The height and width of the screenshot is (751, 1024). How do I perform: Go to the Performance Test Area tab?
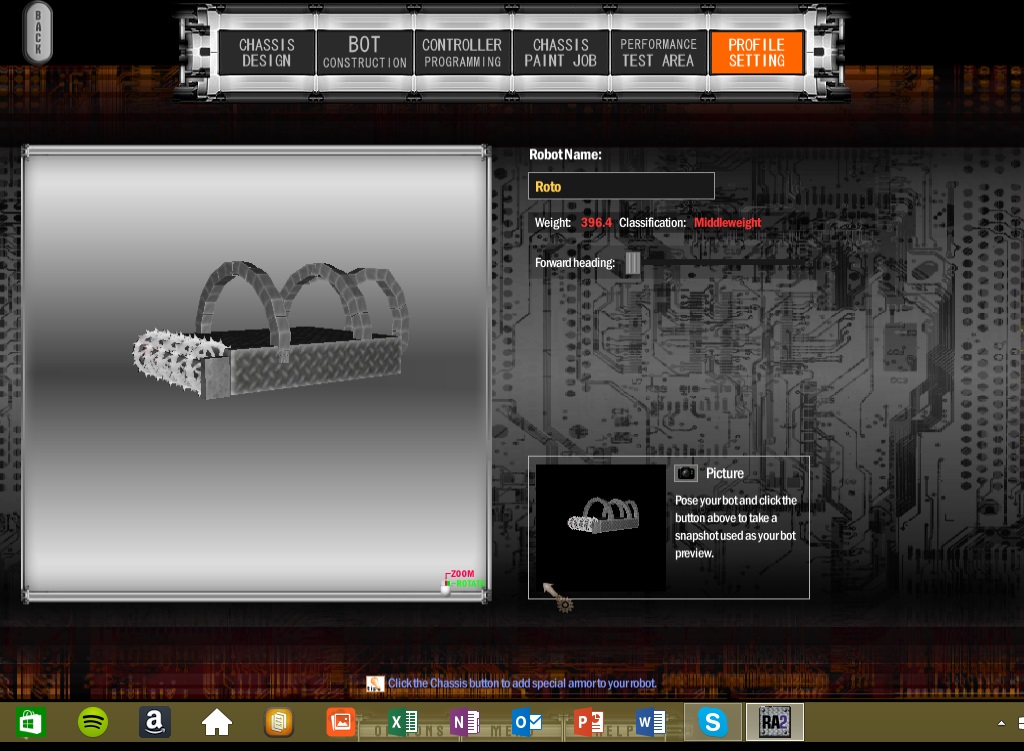click(658, 52)
